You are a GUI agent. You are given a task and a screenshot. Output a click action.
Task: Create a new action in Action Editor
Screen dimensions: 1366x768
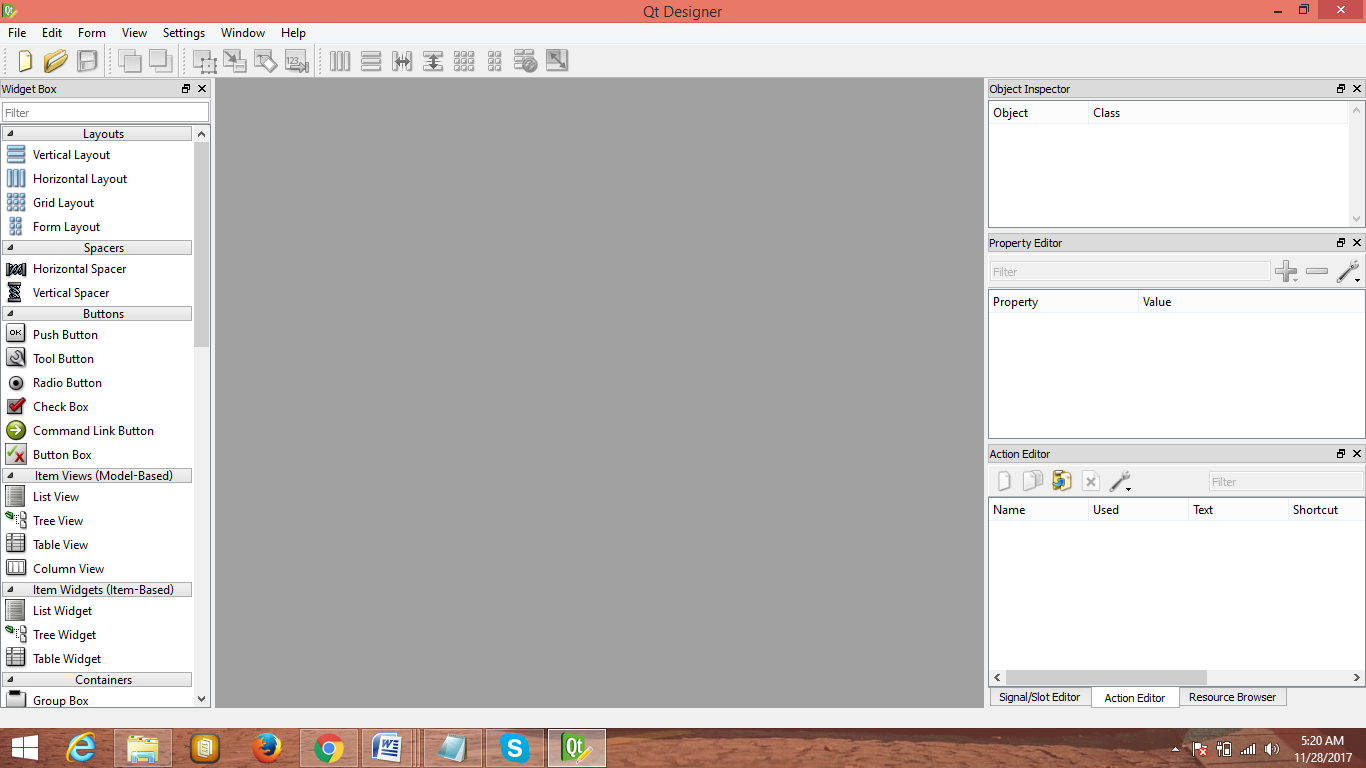click(x=1003, y=481)
